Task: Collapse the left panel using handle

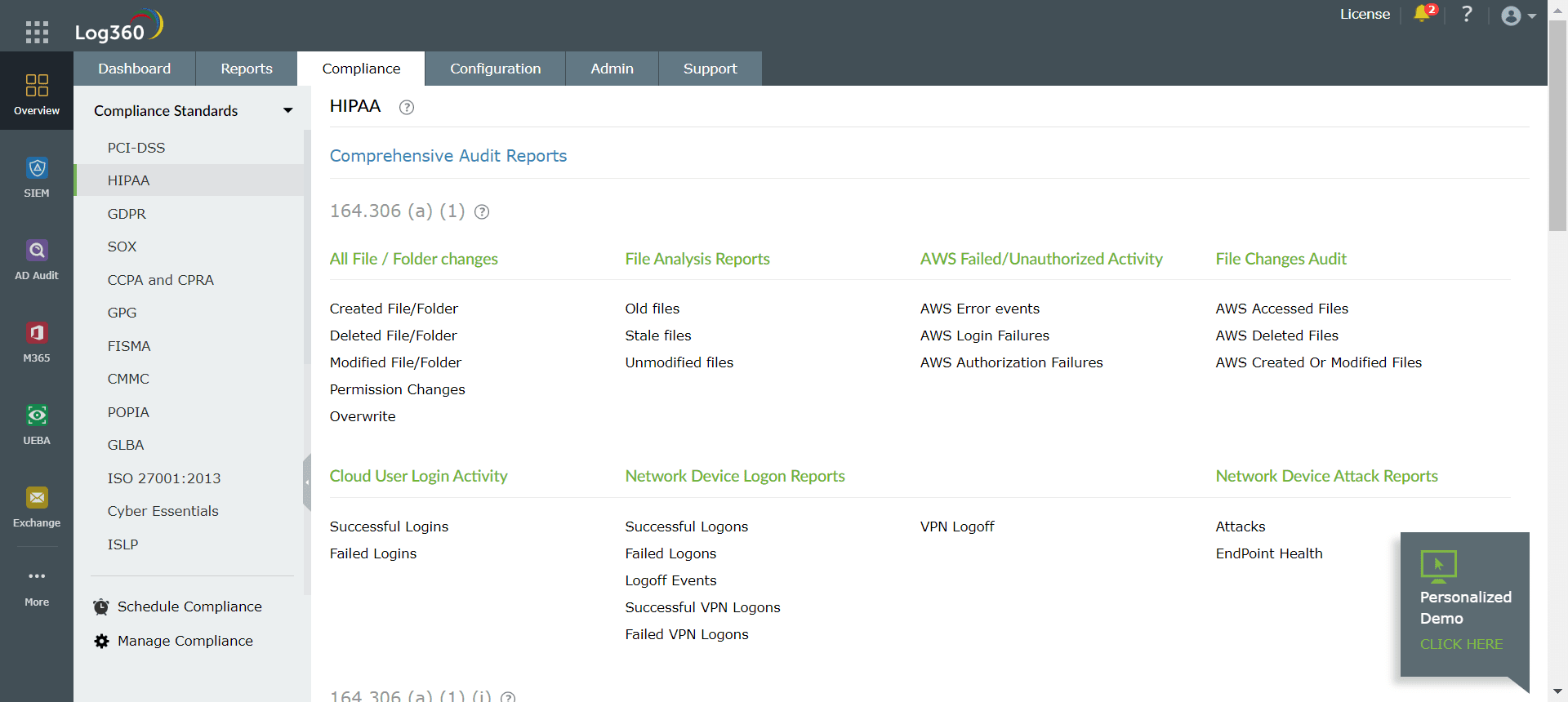Action: (307, 482)
